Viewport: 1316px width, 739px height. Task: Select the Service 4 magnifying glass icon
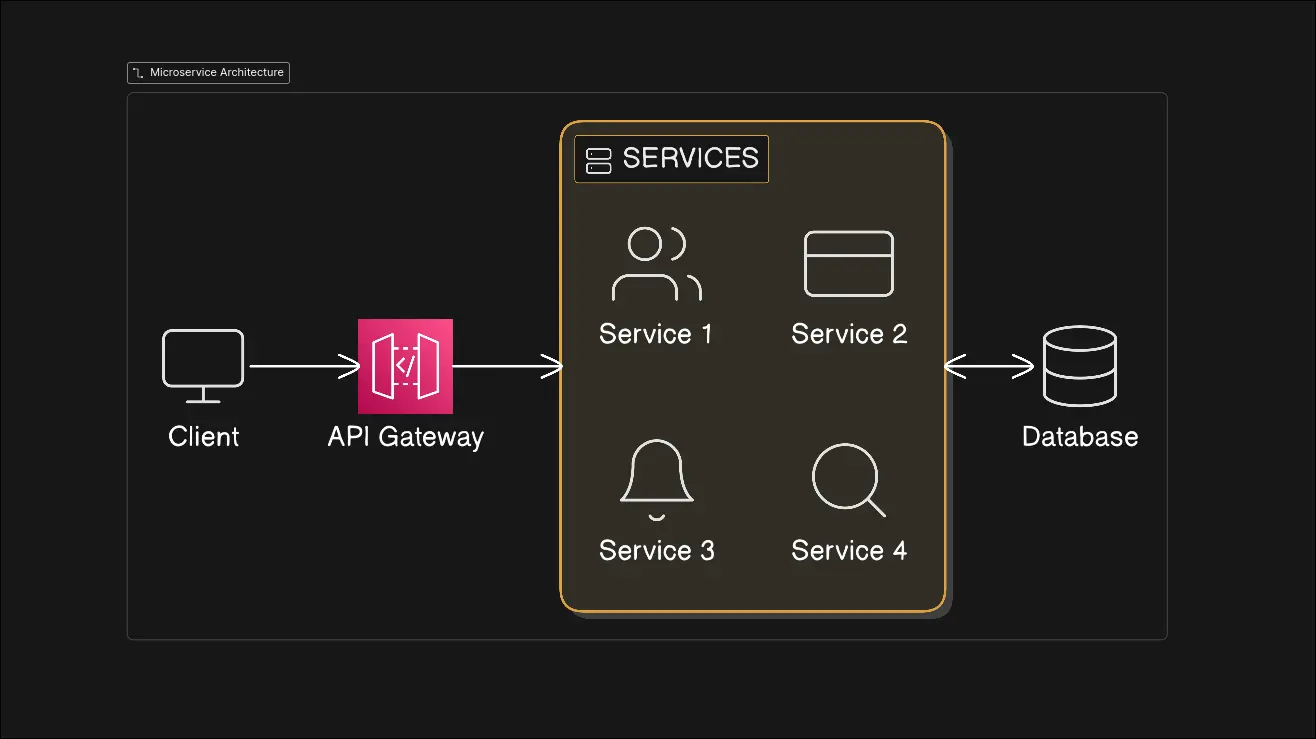click(848, 481)
